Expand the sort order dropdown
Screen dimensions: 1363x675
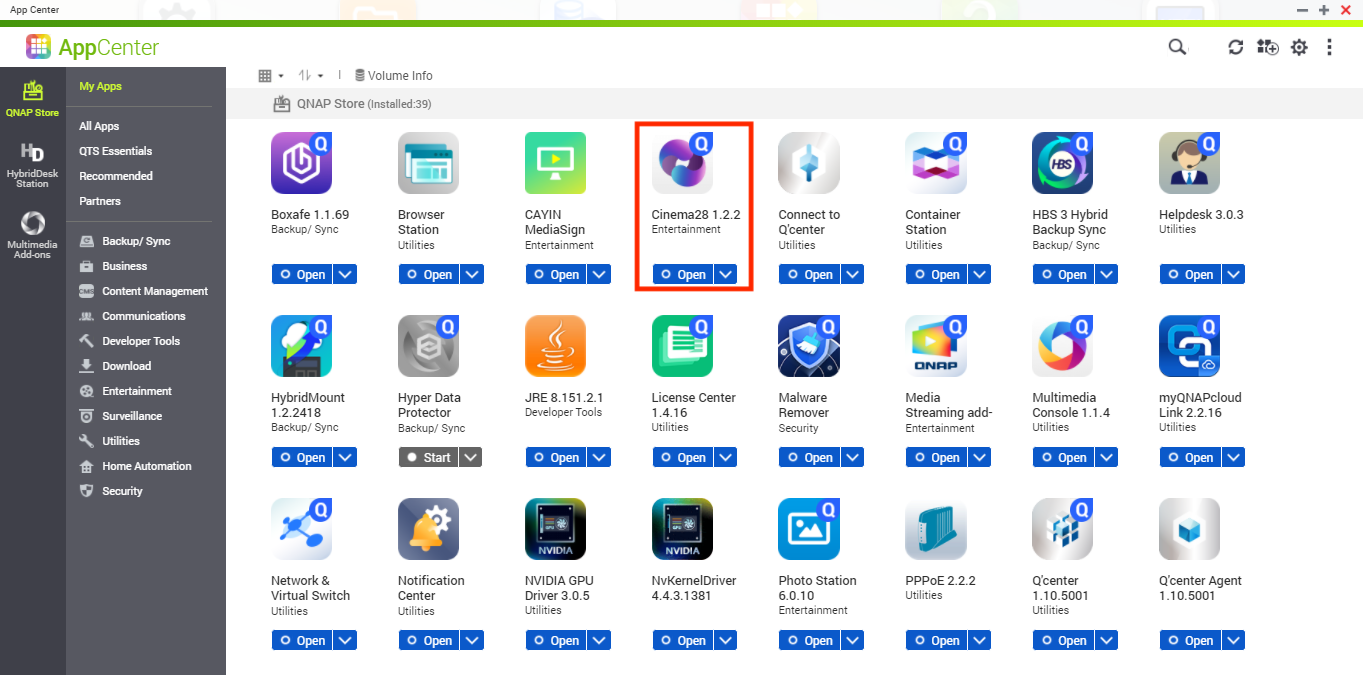(x=311, y=76)
